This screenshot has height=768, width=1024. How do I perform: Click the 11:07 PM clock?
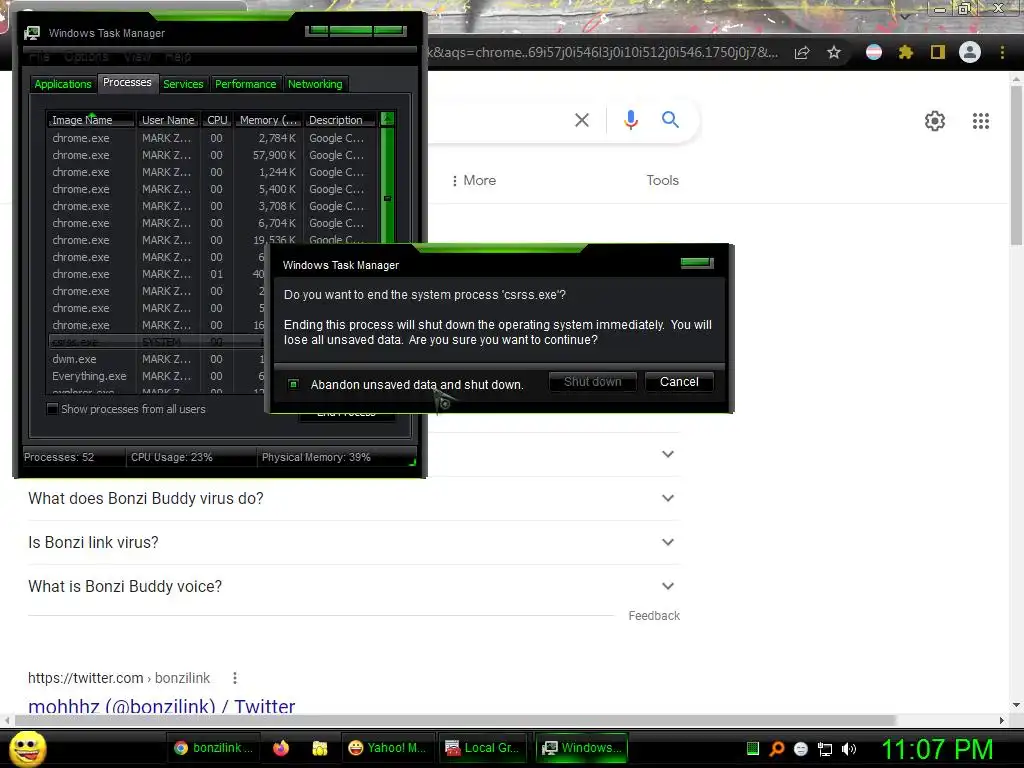click(937, 749)
